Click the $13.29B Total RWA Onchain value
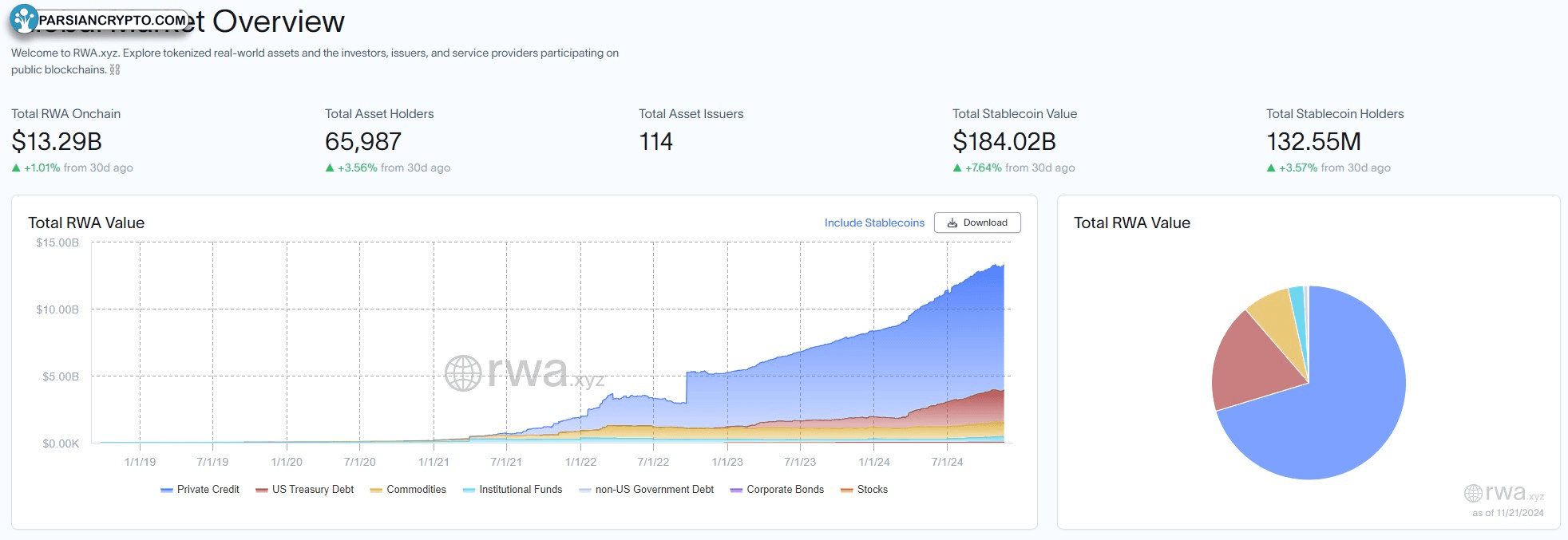1568x540 pixels. [x=57, y=142]
